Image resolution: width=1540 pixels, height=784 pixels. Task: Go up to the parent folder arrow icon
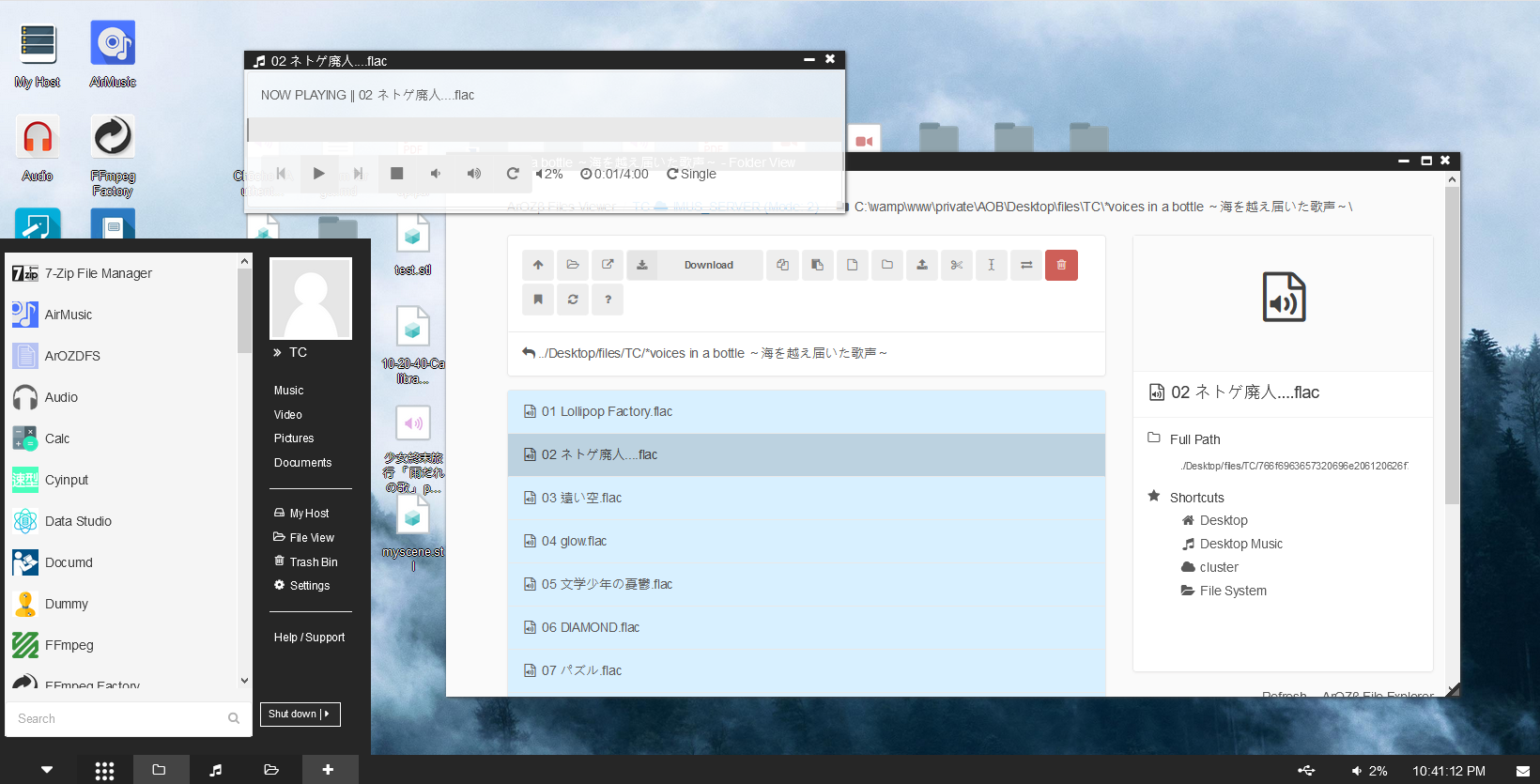click(538, 265)
